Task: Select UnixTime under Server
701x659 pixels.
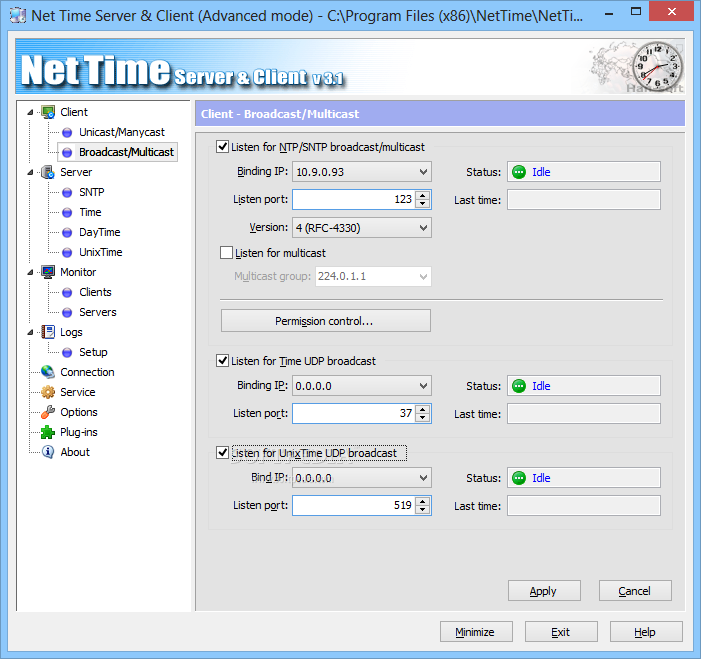Action: (x=101, y=253)
